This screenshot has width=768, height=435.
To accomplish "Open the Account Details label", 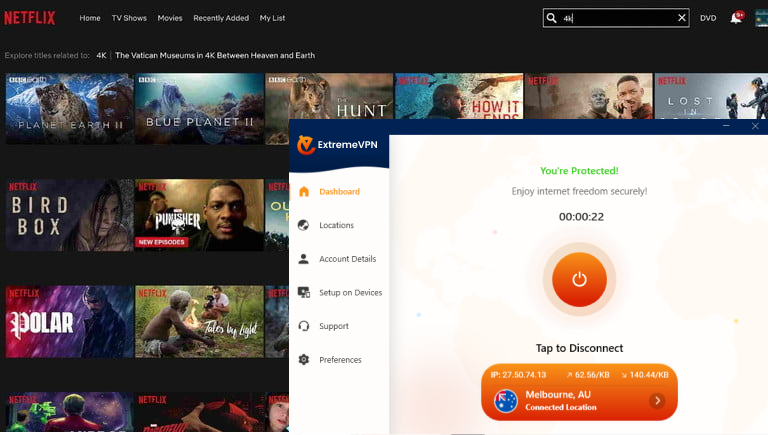I will point(348,259).
